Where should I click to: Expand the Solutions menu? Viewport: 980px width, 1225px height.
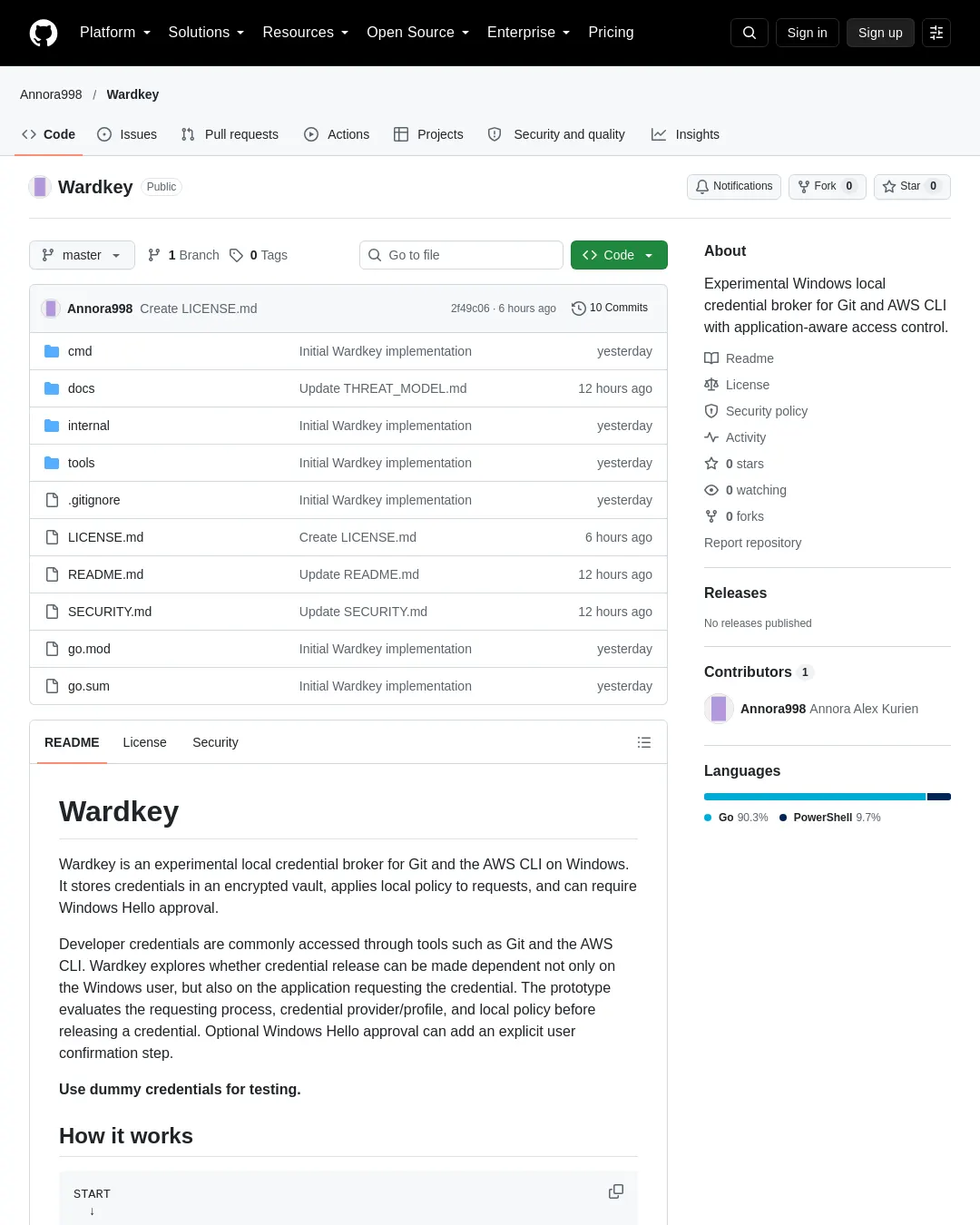pos(207,33)
